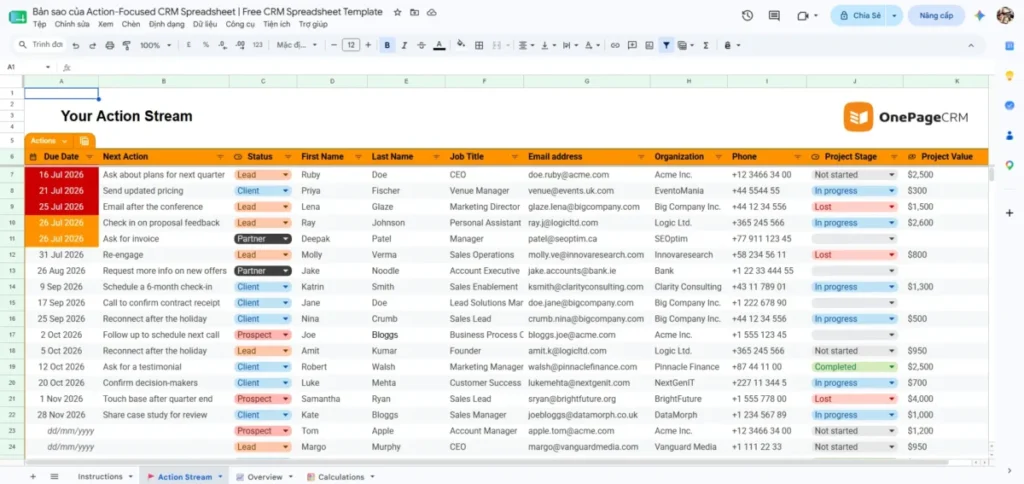This screenshot has height=484, width=1024.
Task: Open the Organization column filter
Action: tap(719, 157)
